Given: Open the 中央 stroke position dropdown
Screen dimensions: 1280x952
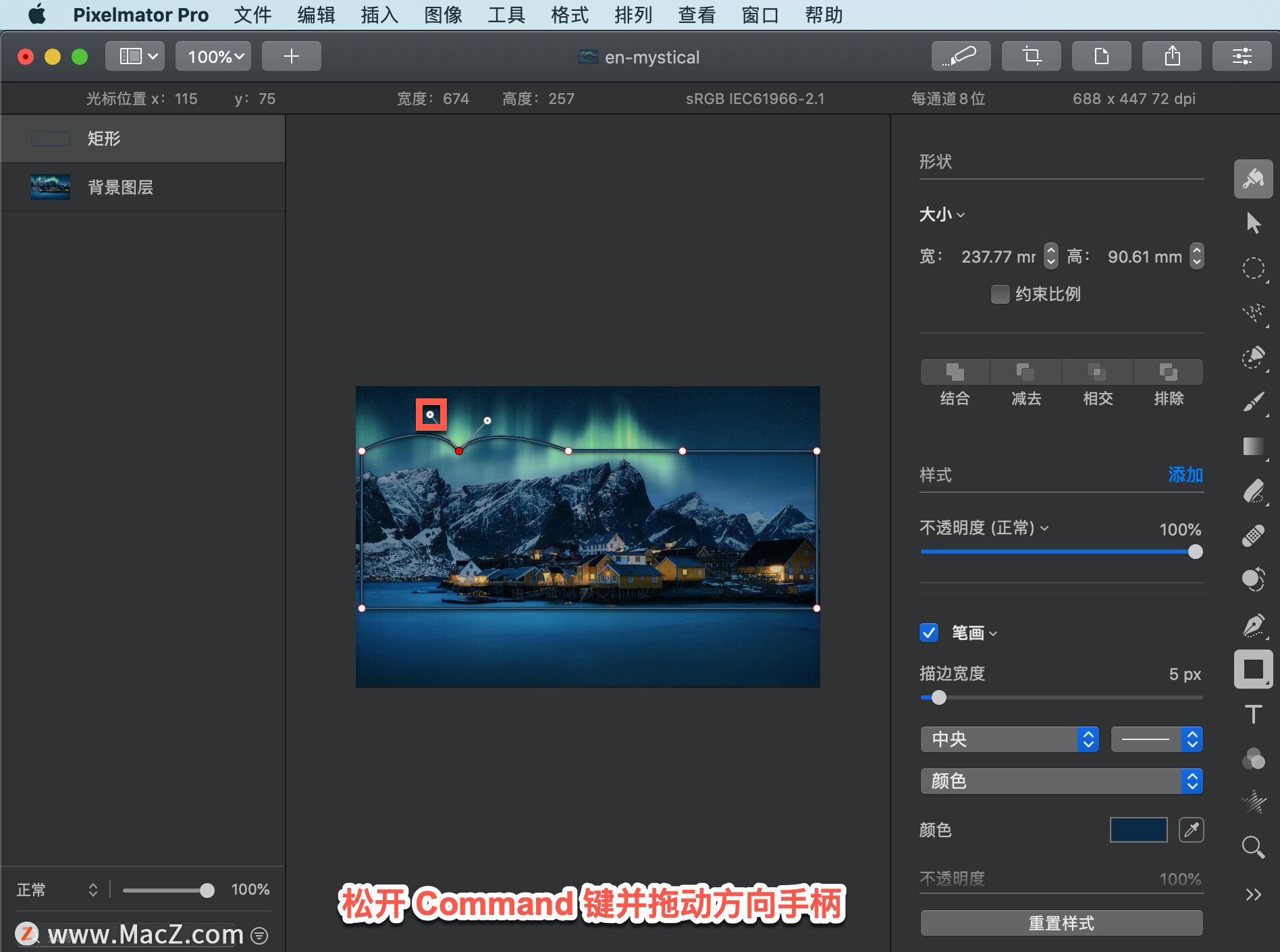Looking at the screenshot, I should coord(1009,739).
